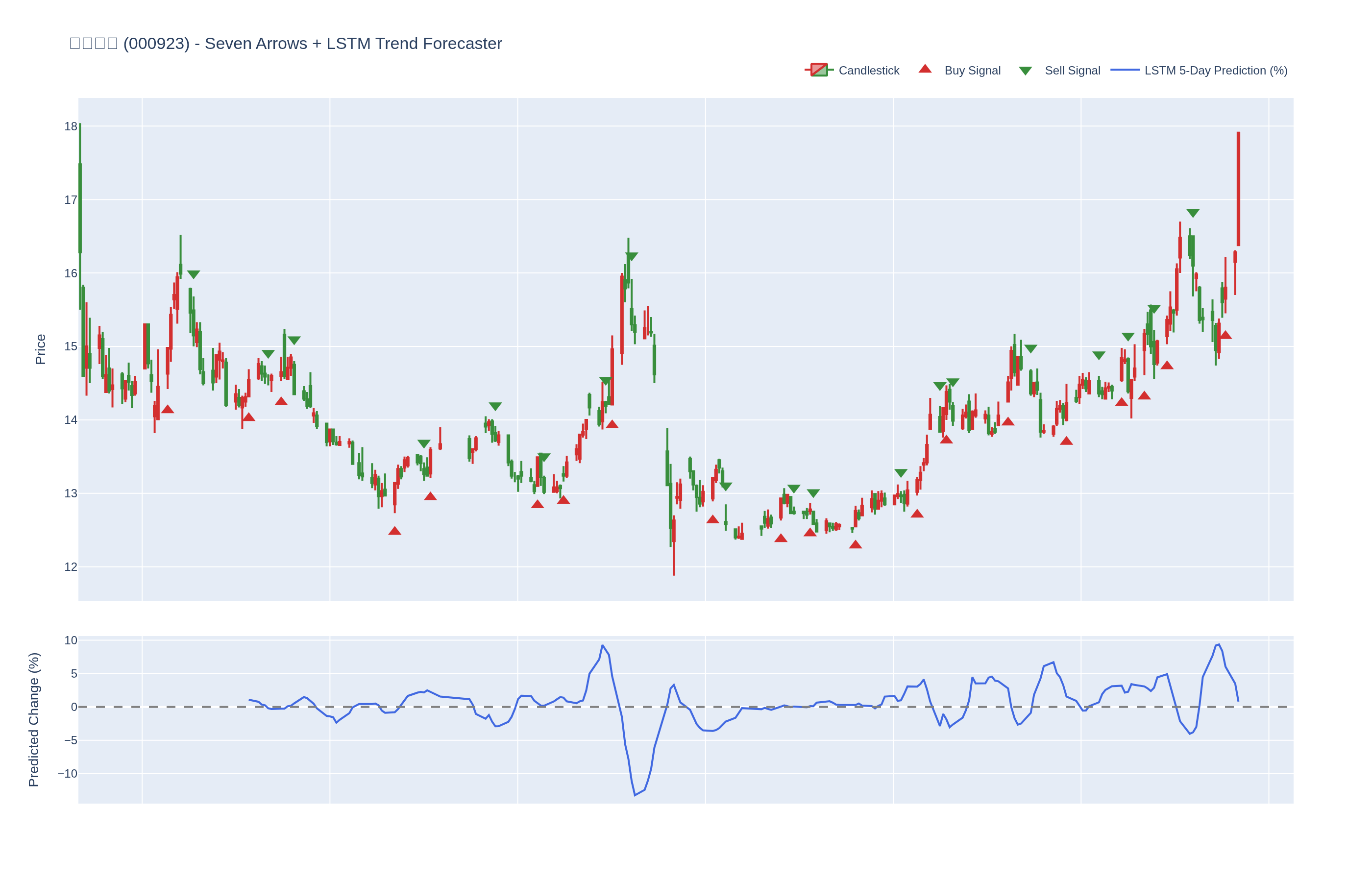Click the deepest trough of the LSTM prediction line
Image resolution: width=1372 pixels, height=882 pixels.
pos(635,795)
